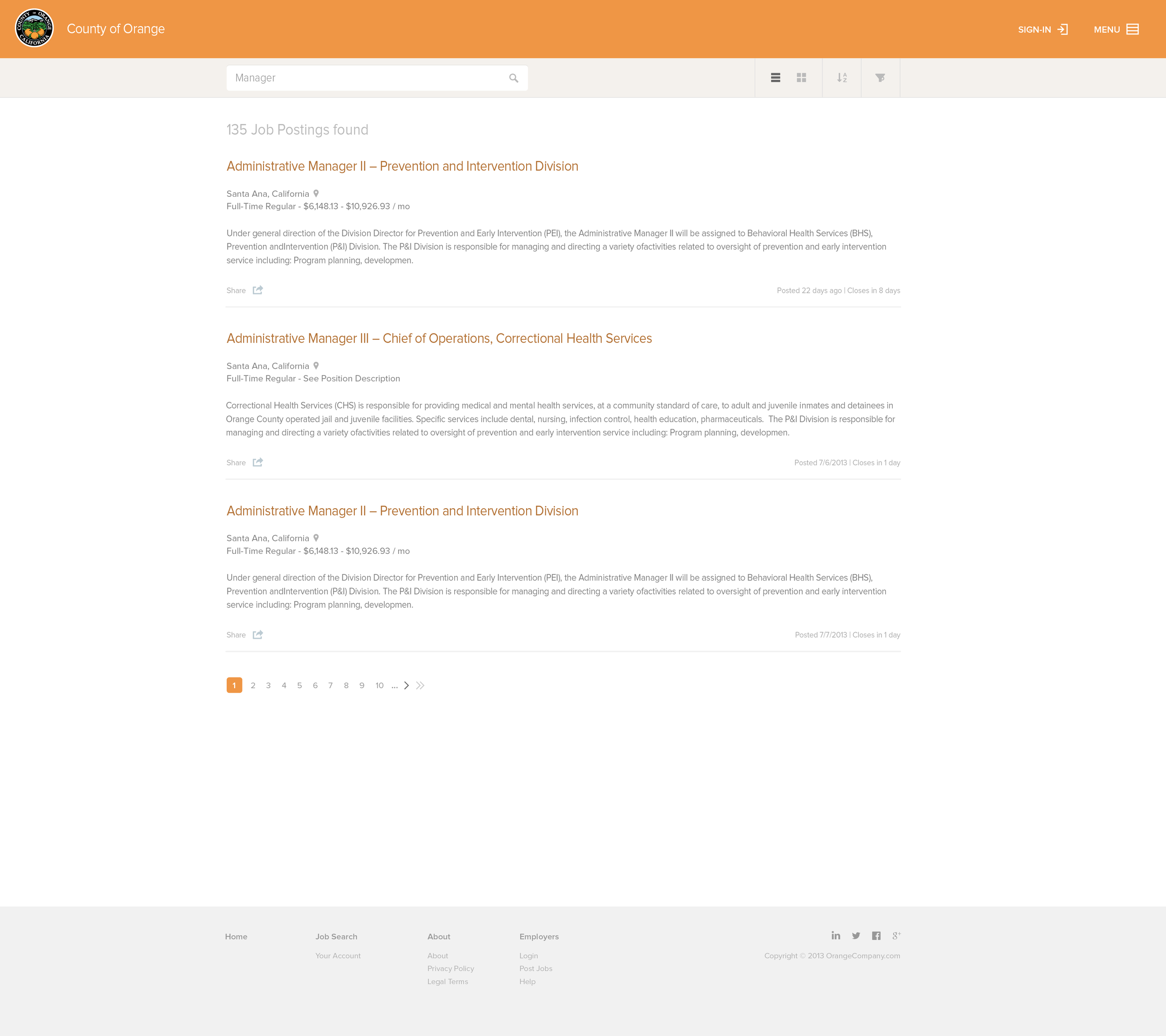The image size is (1166, 1036).
Task: Open Help footer link
Action: click(x=527, y=981)
